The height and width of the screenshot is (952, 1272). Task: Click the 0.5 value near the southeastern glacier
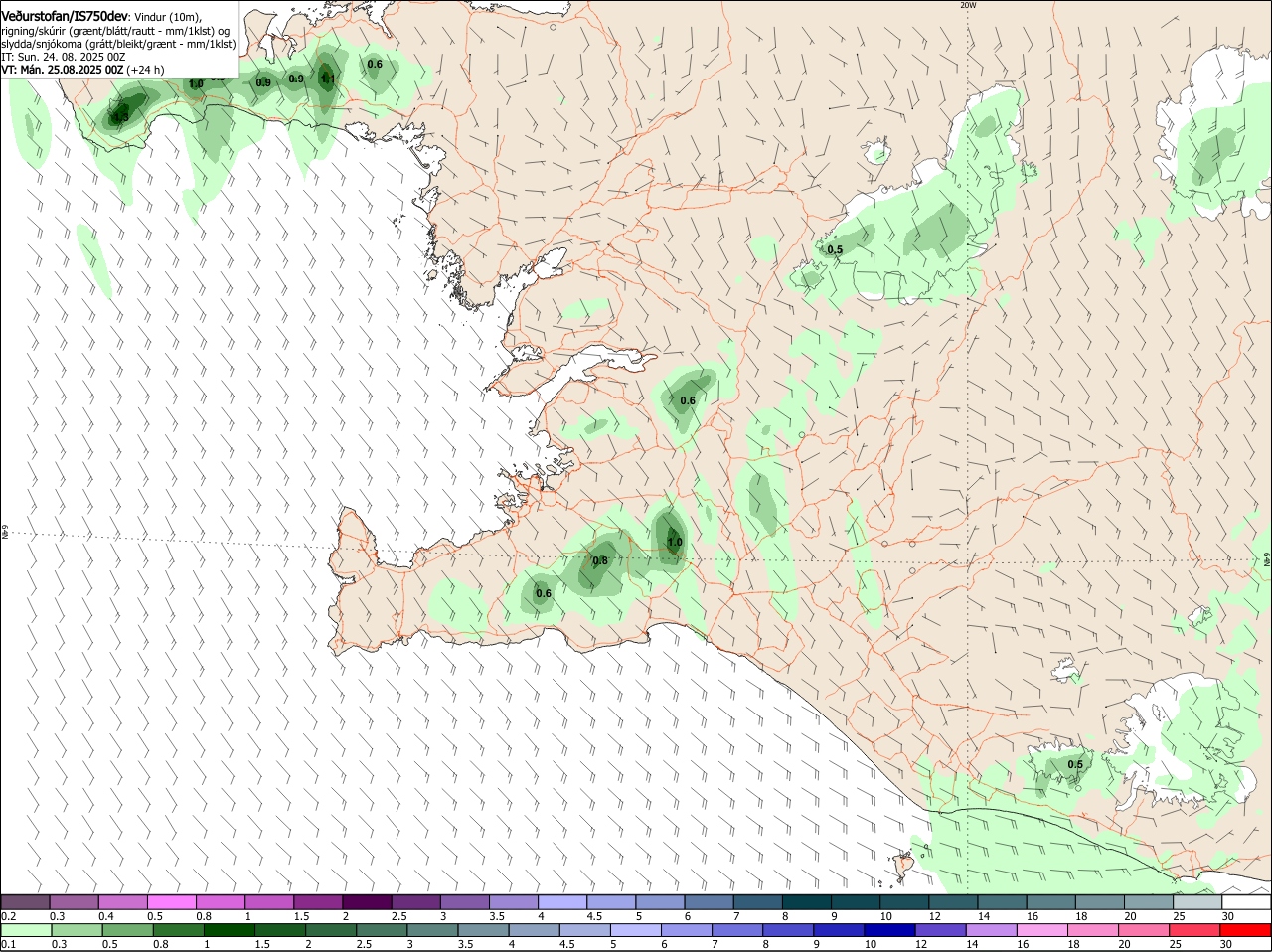[1075, 764]
